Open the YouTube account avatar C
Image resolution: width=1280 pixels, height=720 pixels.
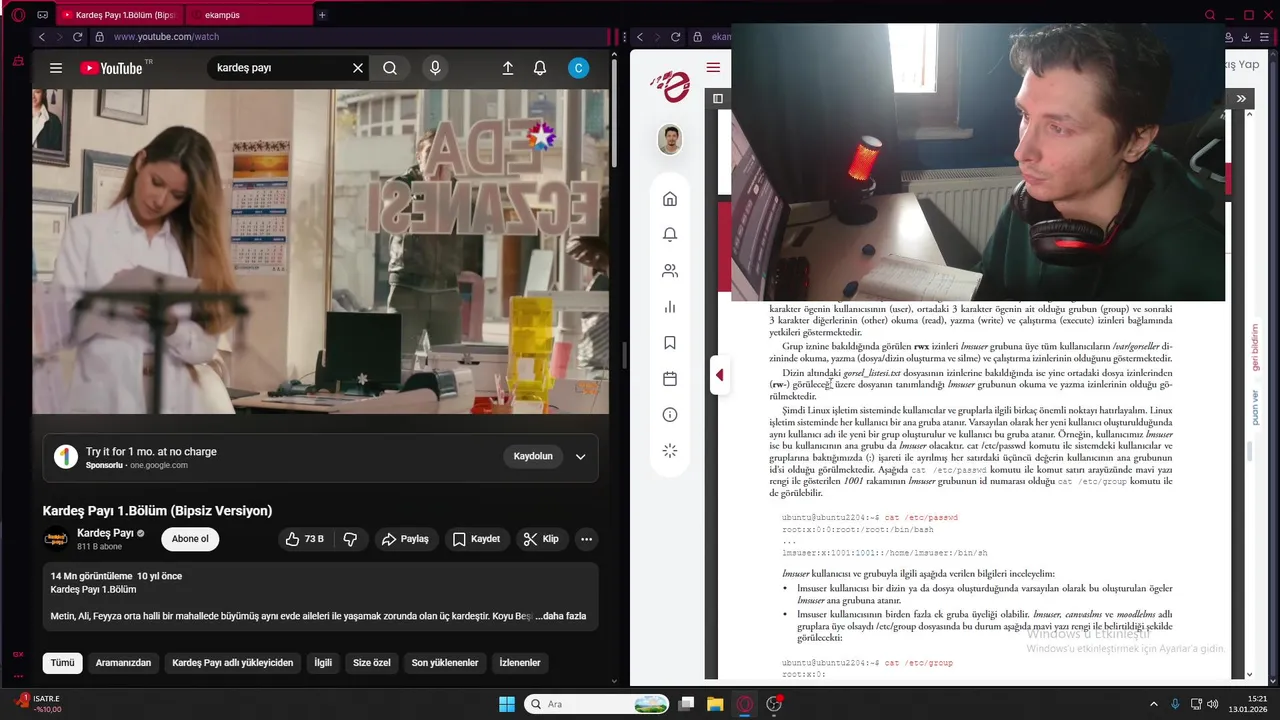(578, 68)
